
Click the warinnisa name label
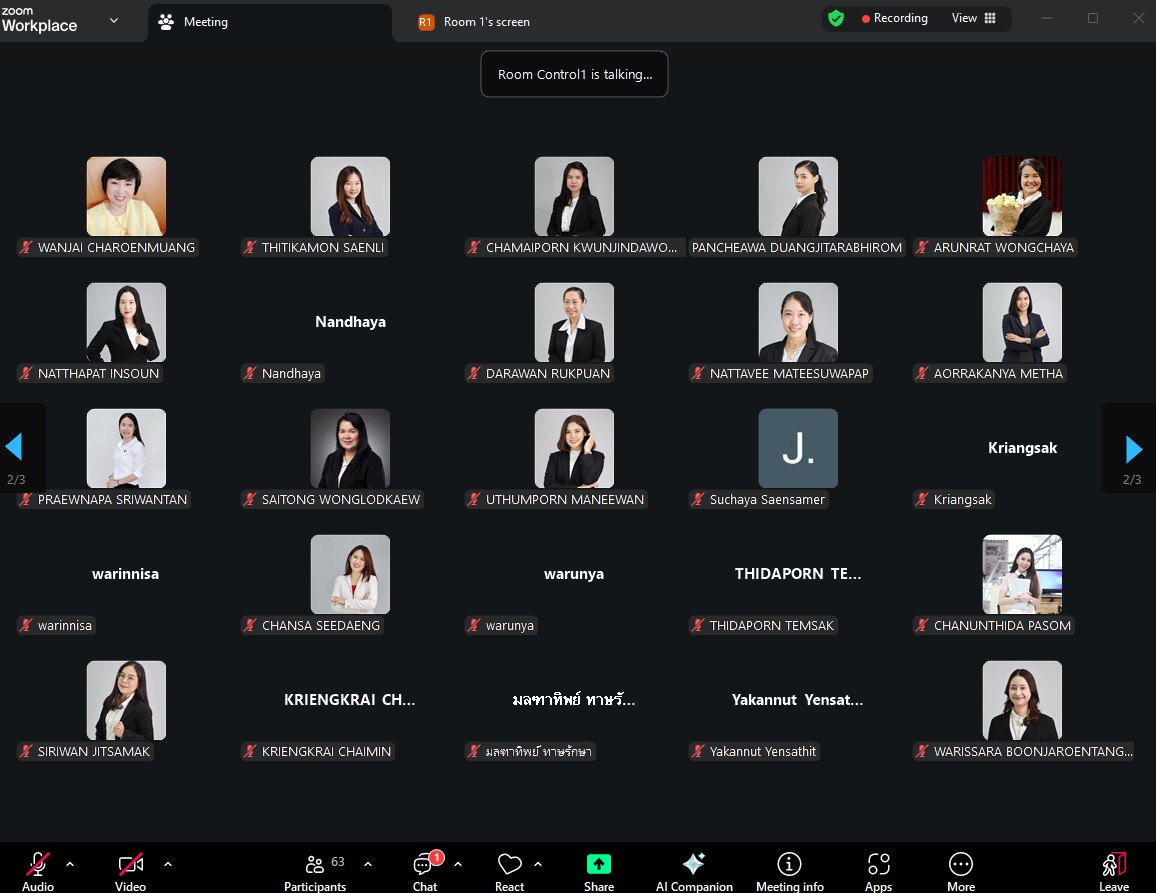[65, 626]
